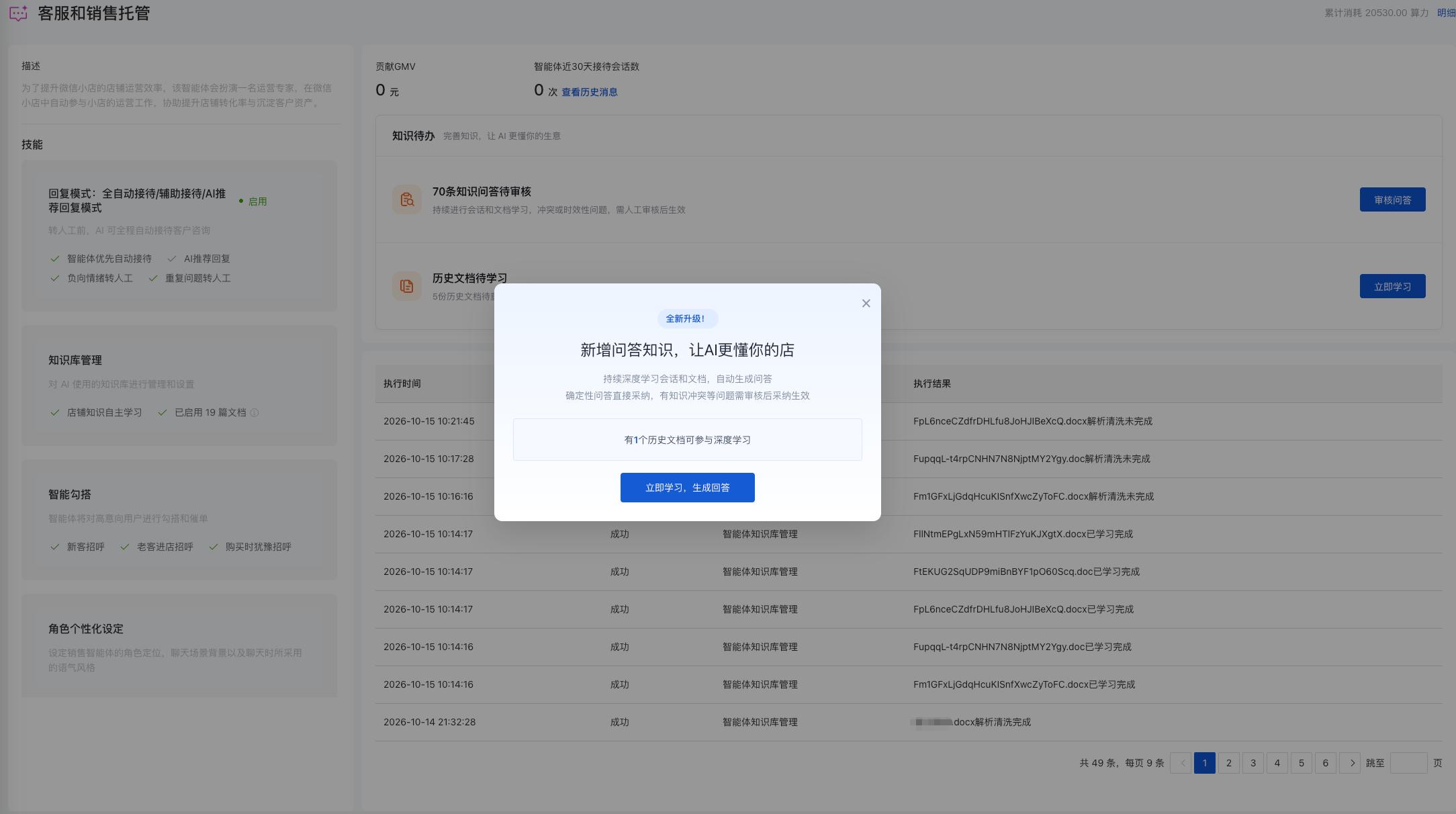The width and height of the screenshot is (1456, 814).
Task: Click 立即学习，生成回答 button in dialog
Action: [687, 488]
